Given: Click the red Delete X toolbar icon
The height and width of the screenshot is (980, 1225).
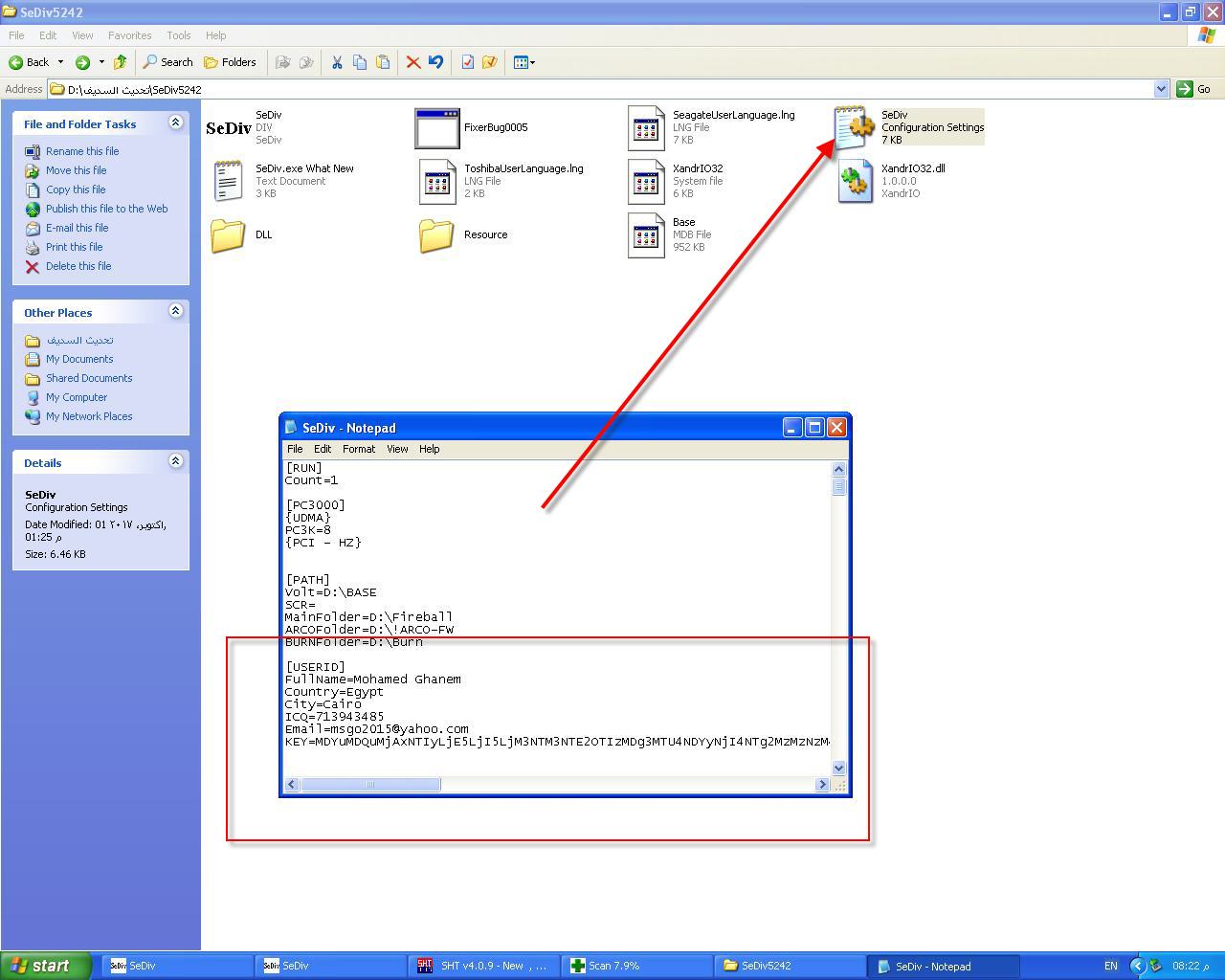Looking at the screenshot, I should pos(413,62).
